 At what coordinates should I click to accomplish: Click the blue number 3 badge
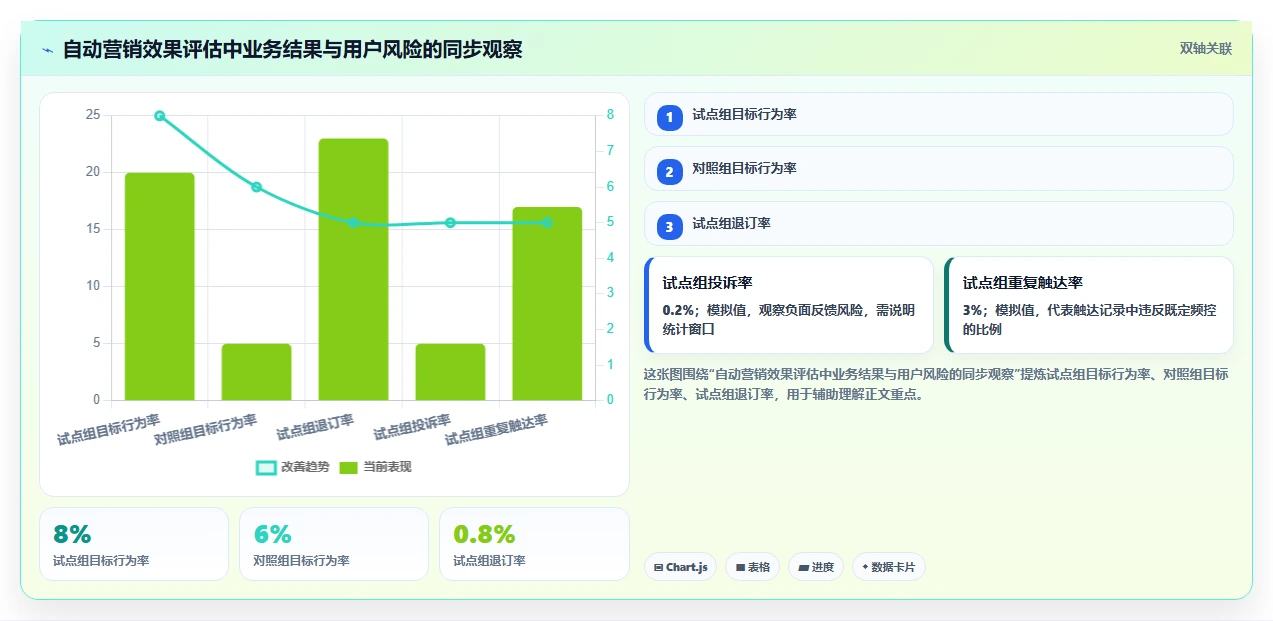670,227
